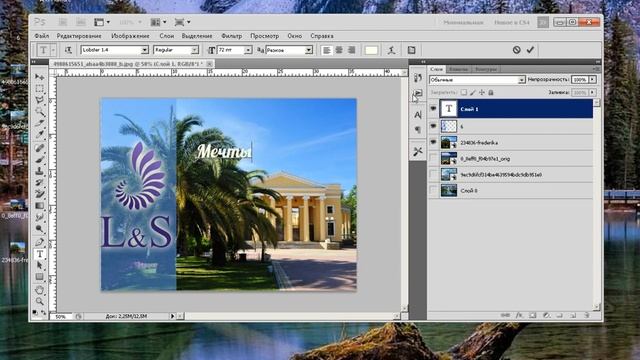
Task: Open the Tool Presets panel icon
Action: tap(418, 151)
